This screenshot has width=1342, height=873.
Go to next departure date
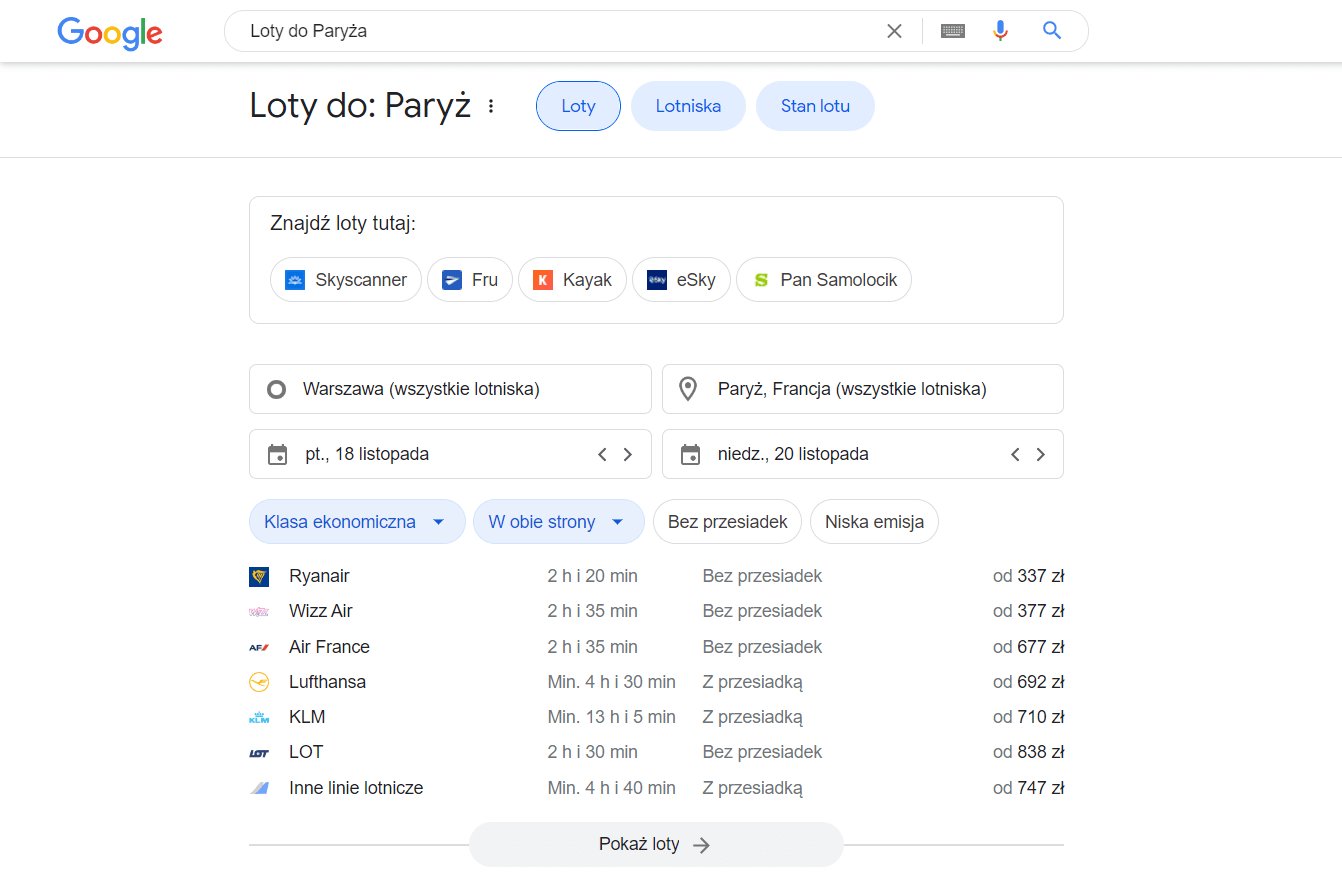[x=628, y=454]
